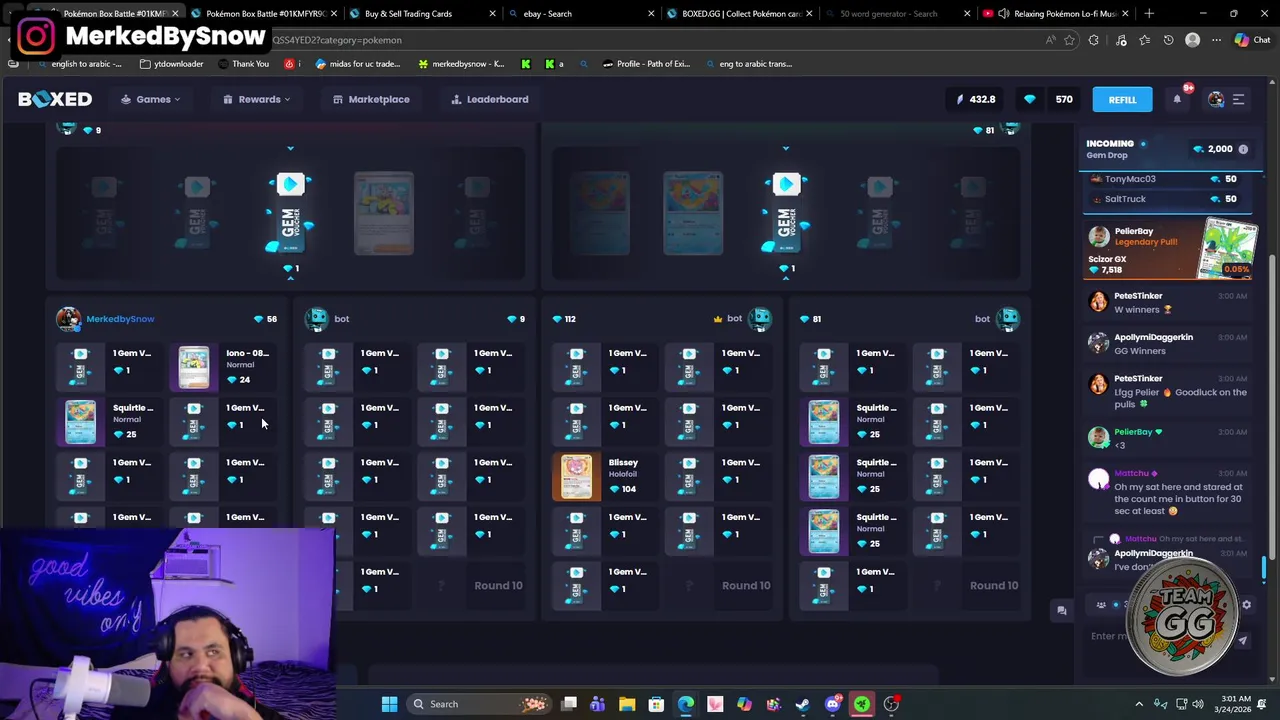
Task: Open the browser 'Settings and more' menu
Action: (x=1216, y=40)
